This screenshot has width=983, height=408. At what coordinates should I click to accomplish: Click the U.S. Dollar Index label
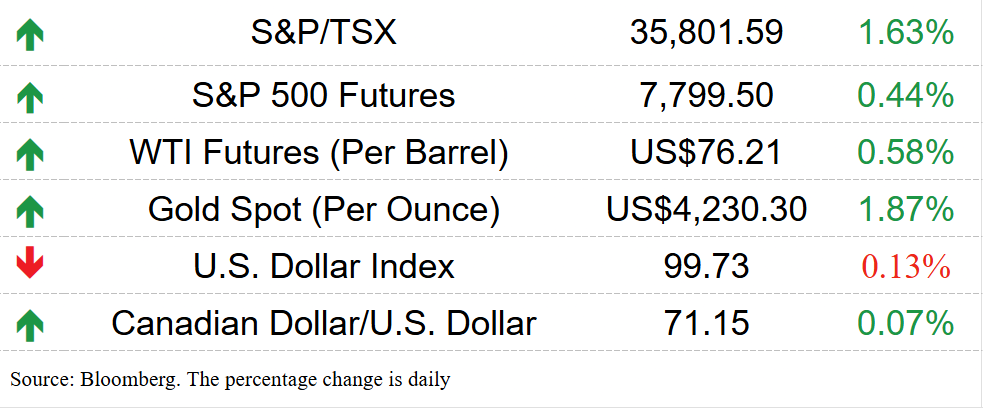point(323,266)
